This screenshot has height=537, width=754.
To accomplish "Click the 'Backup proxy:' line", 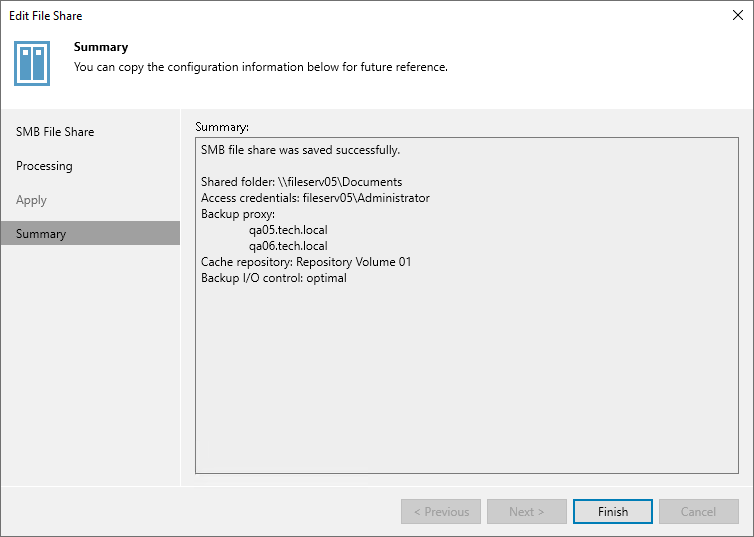I will 238,214.
